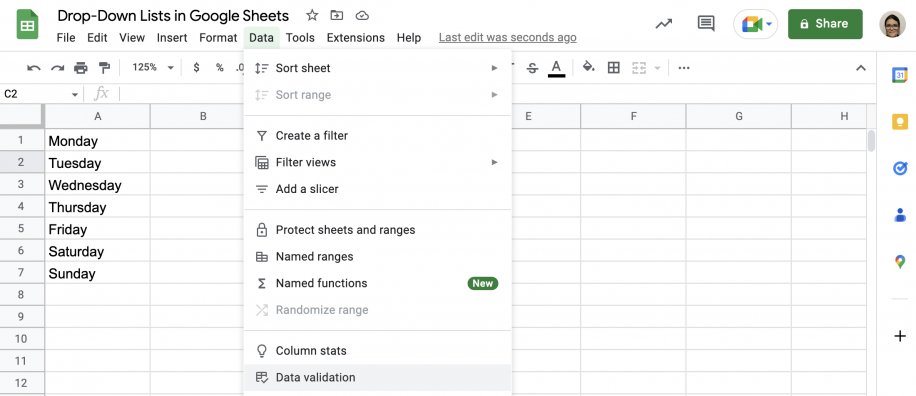Image resolution: width=916 pixels, height=396 pixels.
Task: Click the fill color paint bucket
Action: [x=589, y=67]
